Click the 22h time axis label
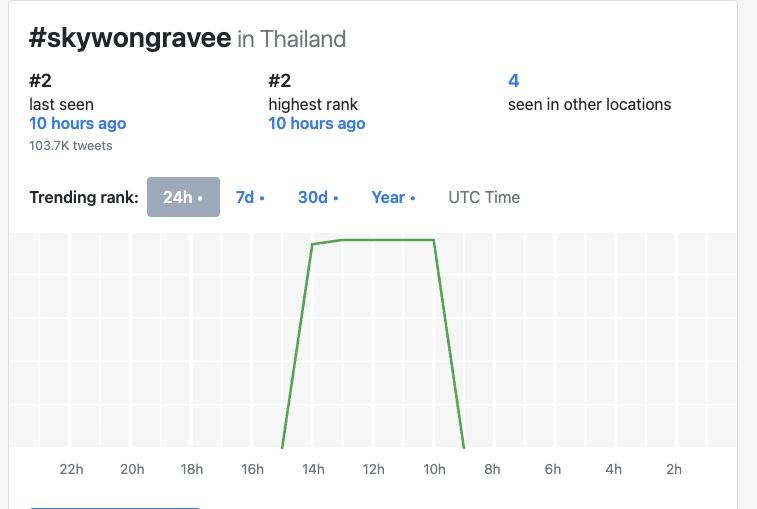The height and width of the screenshot is (509, 757). pos(72,469)
